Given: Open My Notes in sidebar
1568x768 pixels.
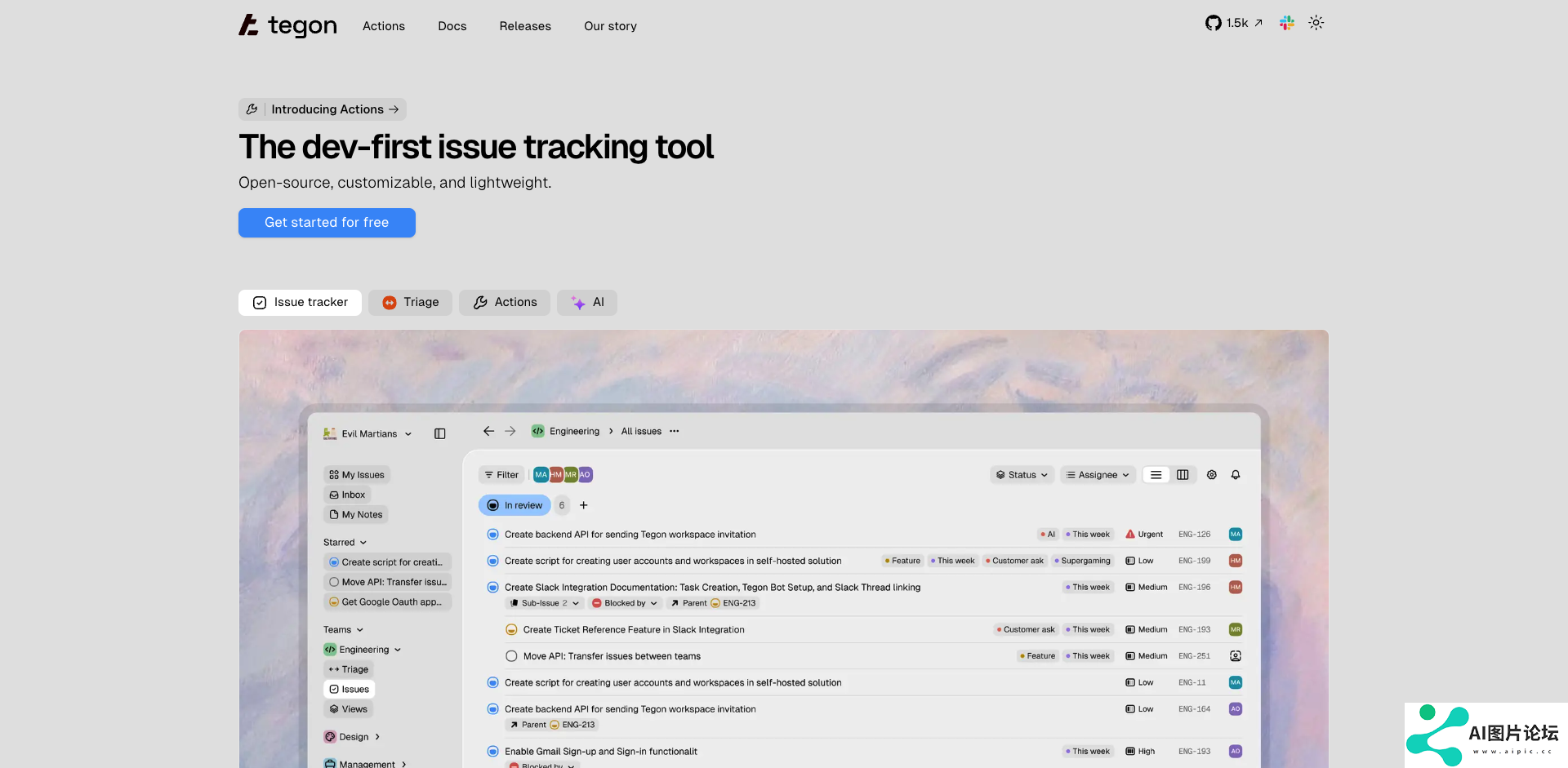Looking at the screenshot, I should point(356,514).
